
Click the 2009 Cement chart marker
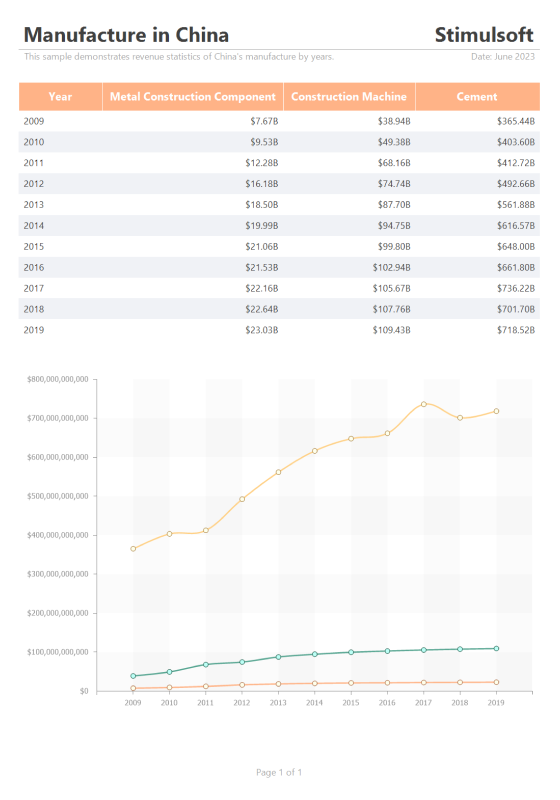click(133, 549)
